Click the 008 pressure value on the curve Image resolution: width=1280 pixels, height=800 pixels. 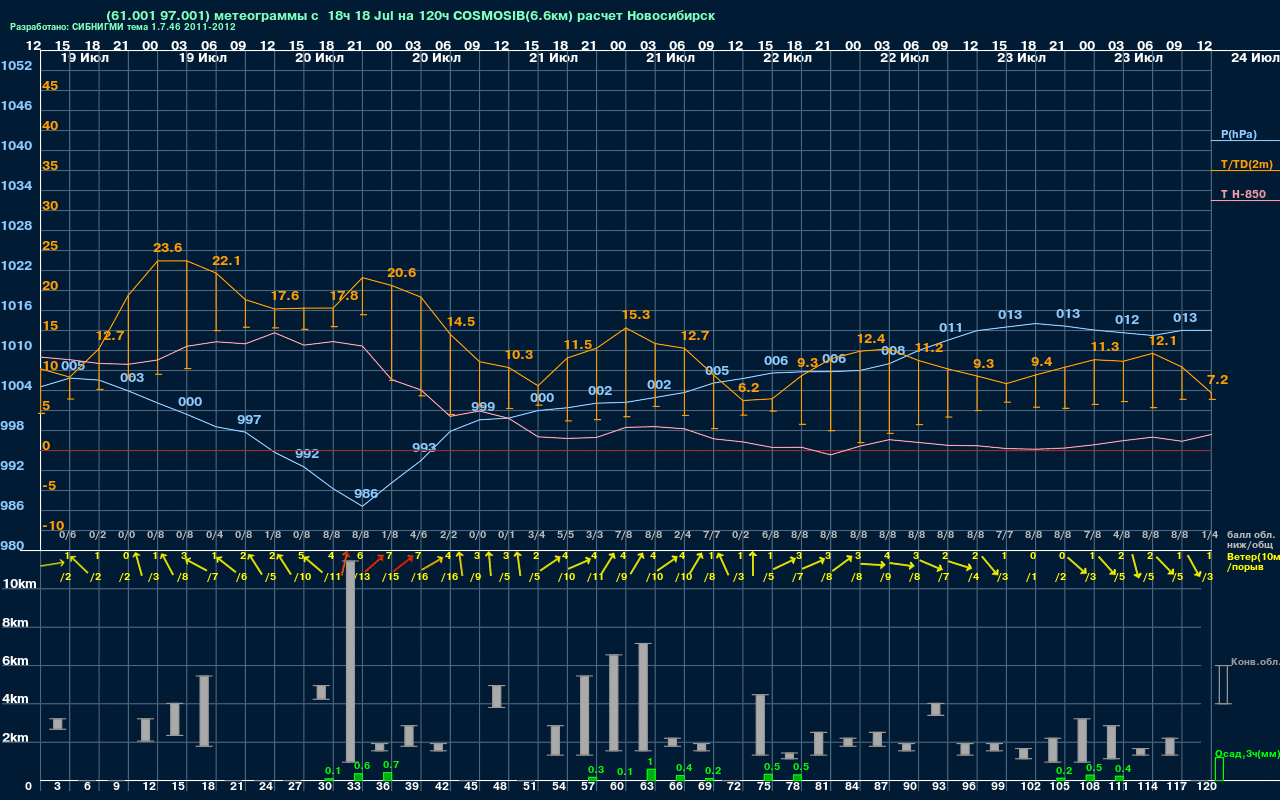[x=893, y=350]
